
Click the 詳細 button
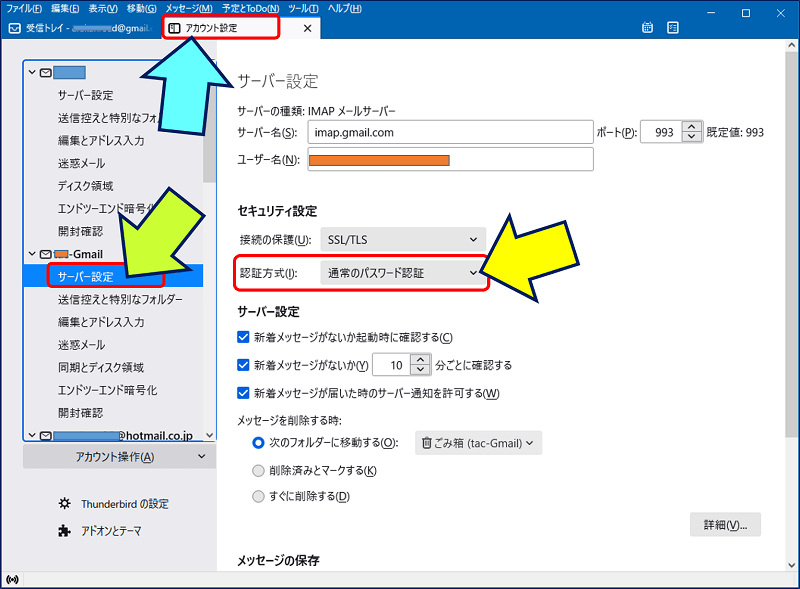point(725,525)
